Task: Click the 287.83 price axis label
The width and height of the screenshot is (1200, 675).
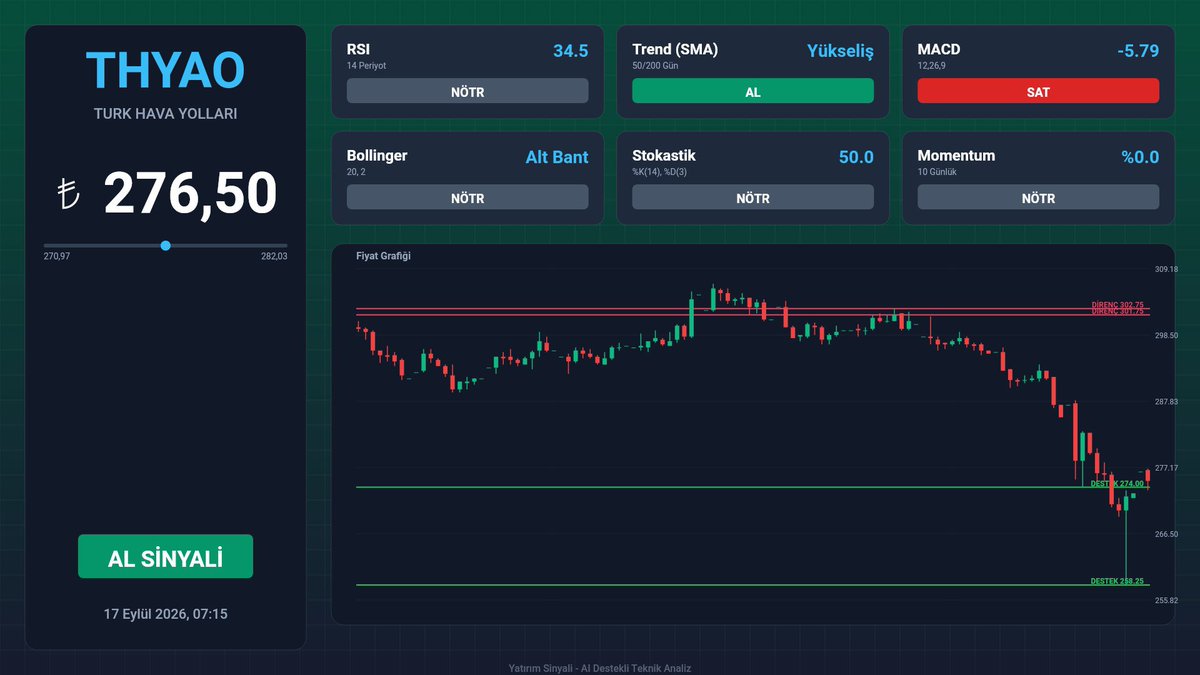Action: click(x=1167, y=402)
